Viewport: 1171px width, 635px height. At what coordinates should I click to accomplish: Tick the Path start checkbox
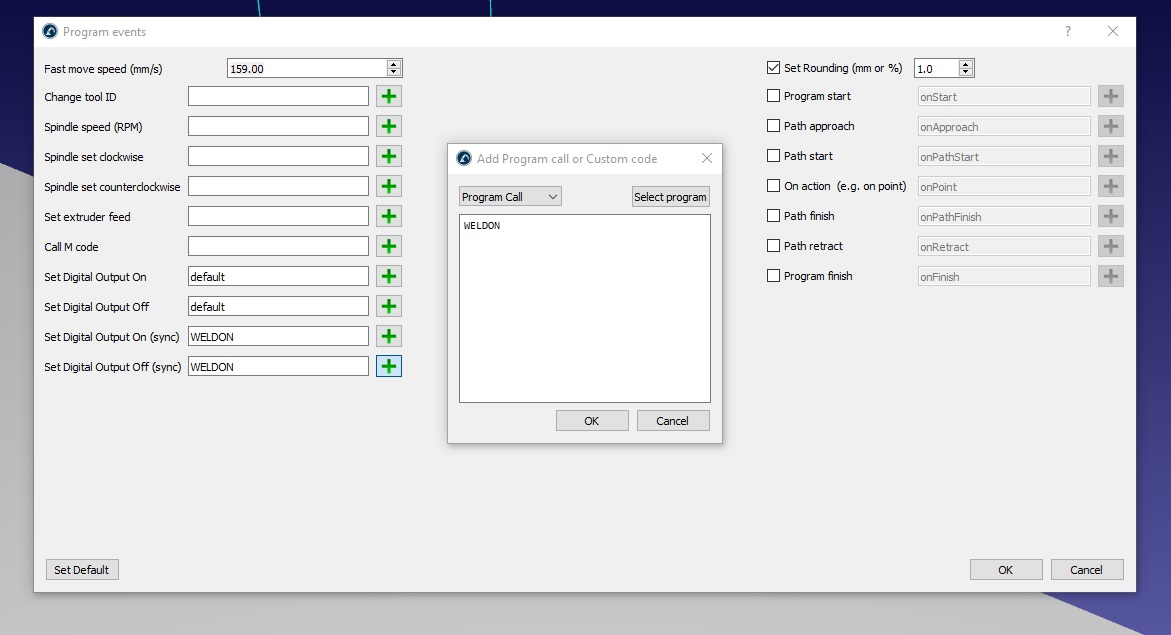point(774,155)
